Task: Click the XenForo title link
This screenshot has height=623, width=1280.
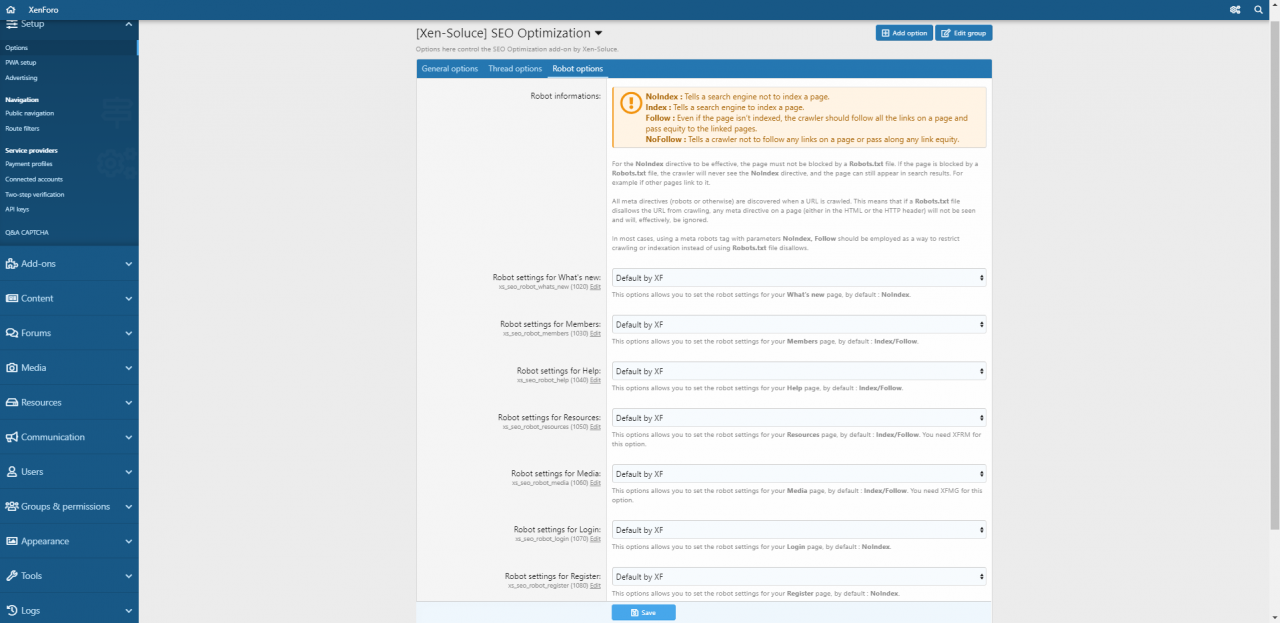Action: coord(43,9)
